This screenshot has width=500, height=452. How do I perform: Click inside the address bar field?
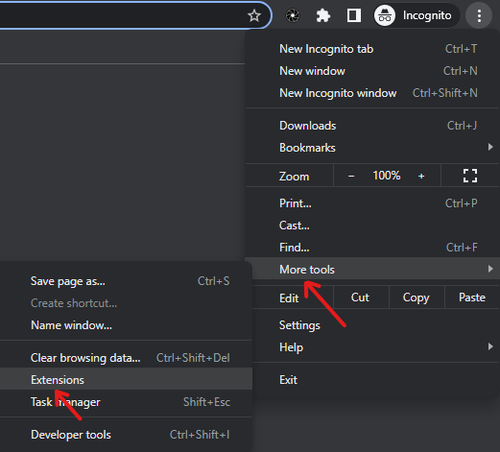(120, 15)
